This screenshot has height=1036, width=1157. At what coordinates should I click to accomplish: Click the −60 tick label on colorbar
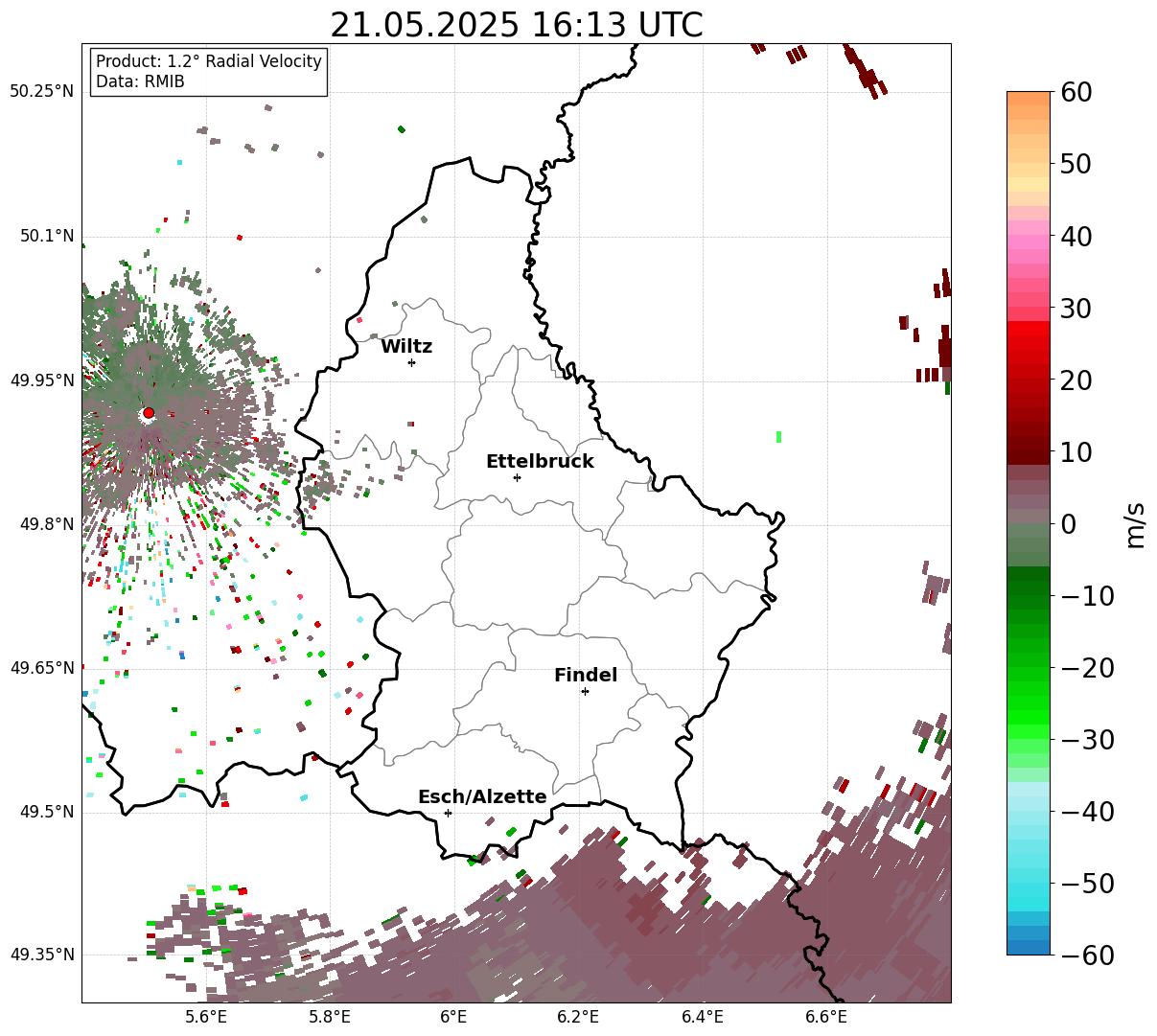coord(1088,955)
